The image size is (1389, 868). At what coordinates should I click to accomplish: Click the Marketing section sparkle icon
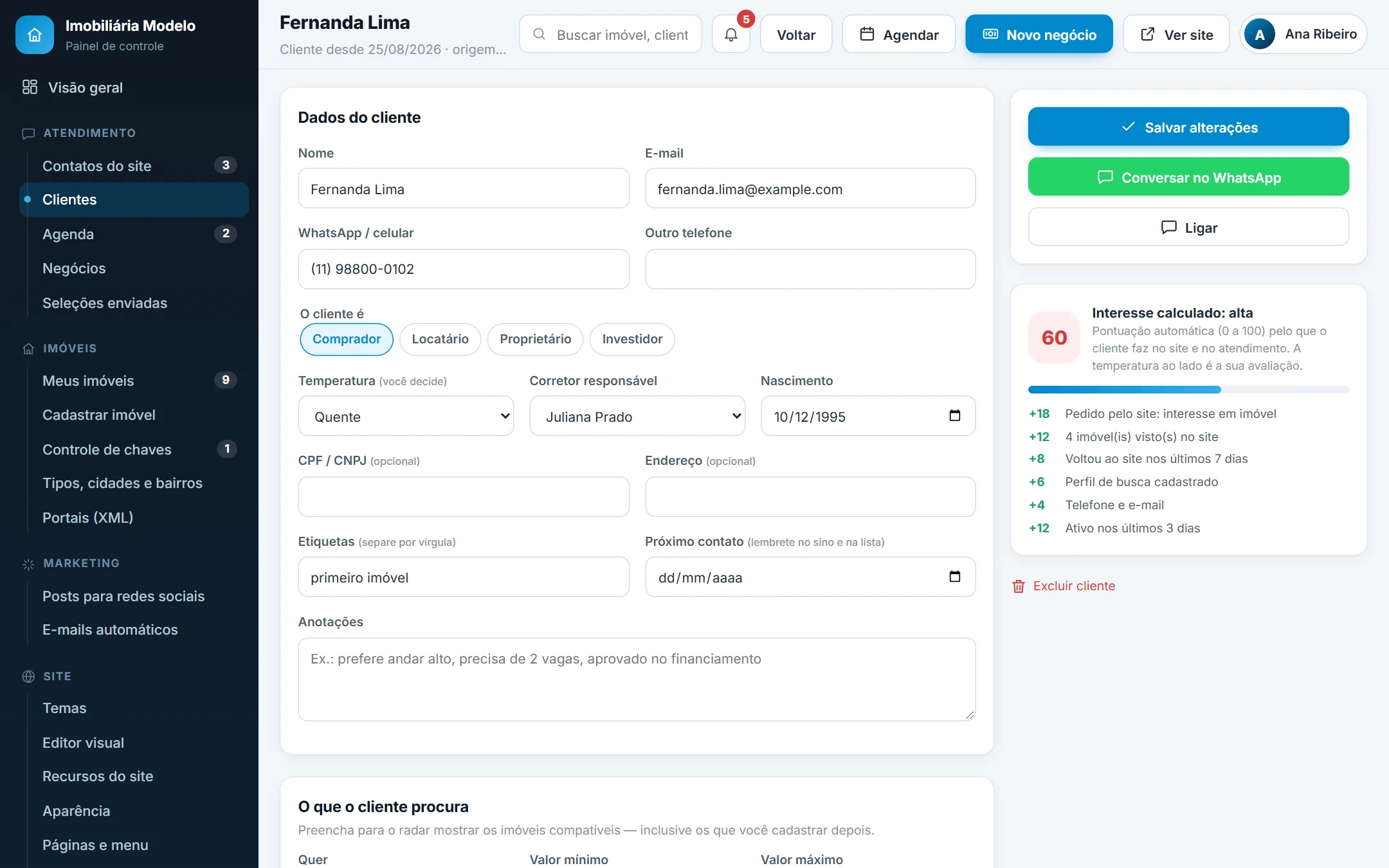[28, 564]
